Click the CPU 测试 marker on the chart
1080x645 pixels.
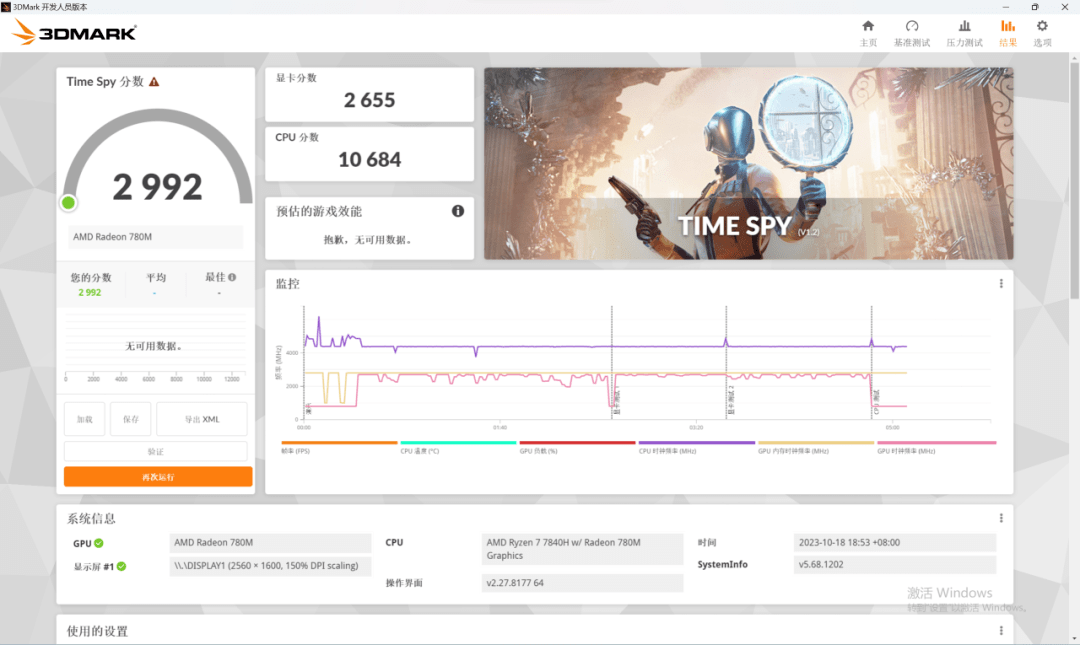876,402
